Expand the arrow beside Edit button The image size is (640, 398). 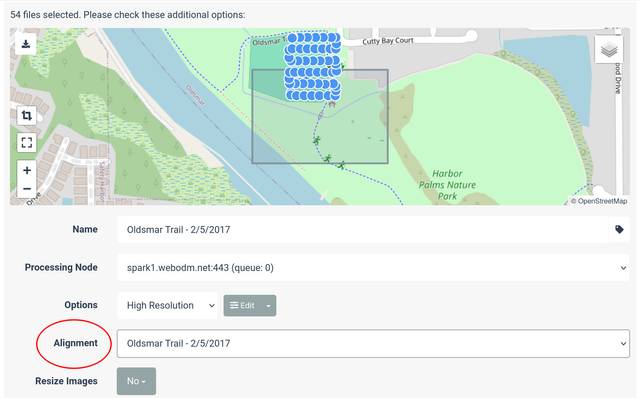[269, 305]
